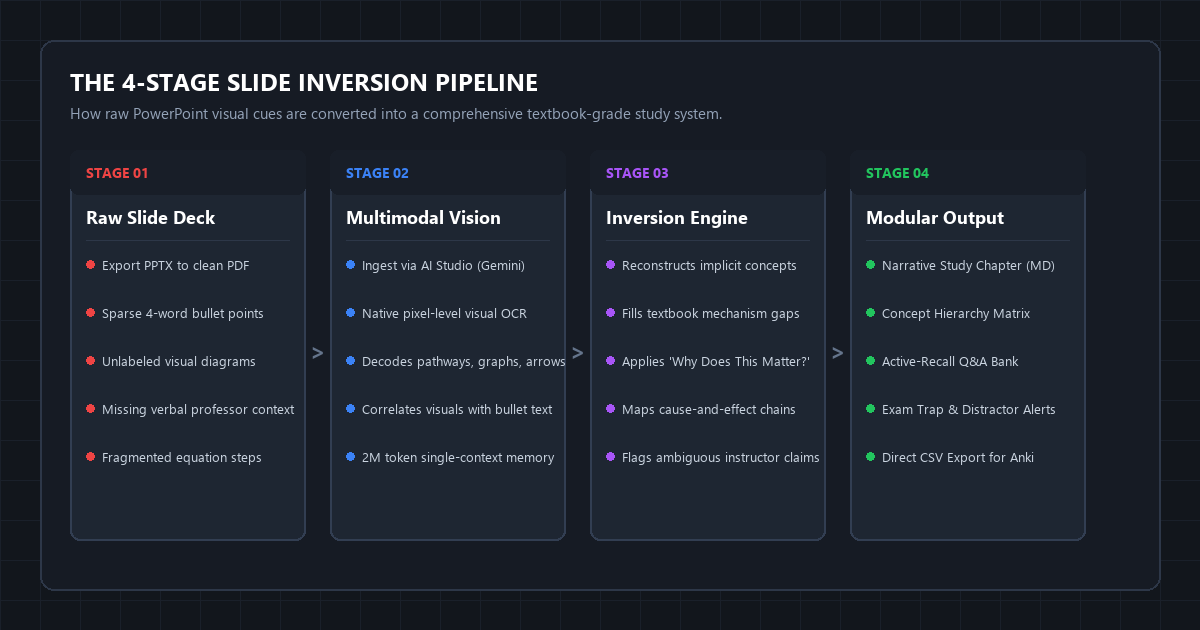1200x630 pixels.
Task: Click 'Fragmented equation steps' text
Action: 182,458
